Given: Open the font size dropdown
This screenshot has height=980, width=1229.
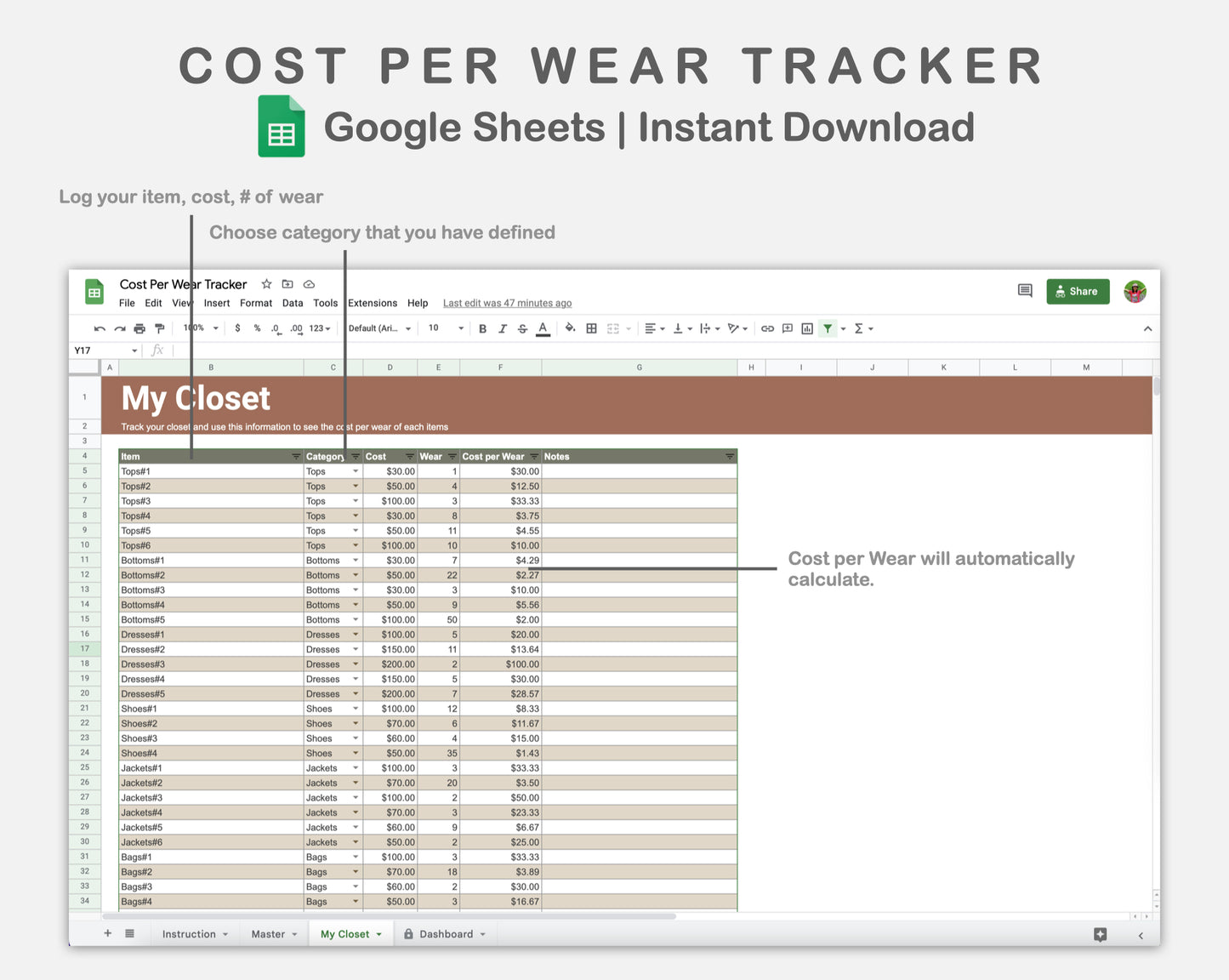Looking at the screenshot, I should (443, 328).
